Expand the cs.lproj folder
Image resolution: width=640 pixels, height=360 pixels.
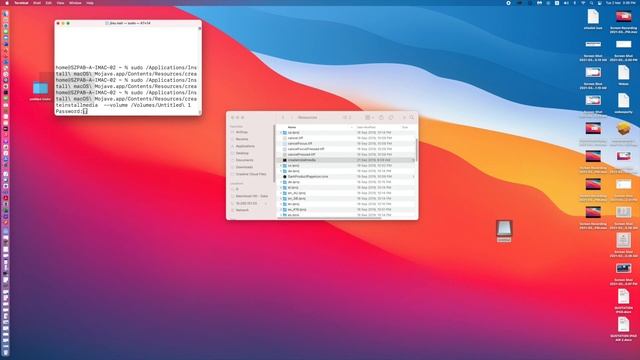[x=281, y=166]
